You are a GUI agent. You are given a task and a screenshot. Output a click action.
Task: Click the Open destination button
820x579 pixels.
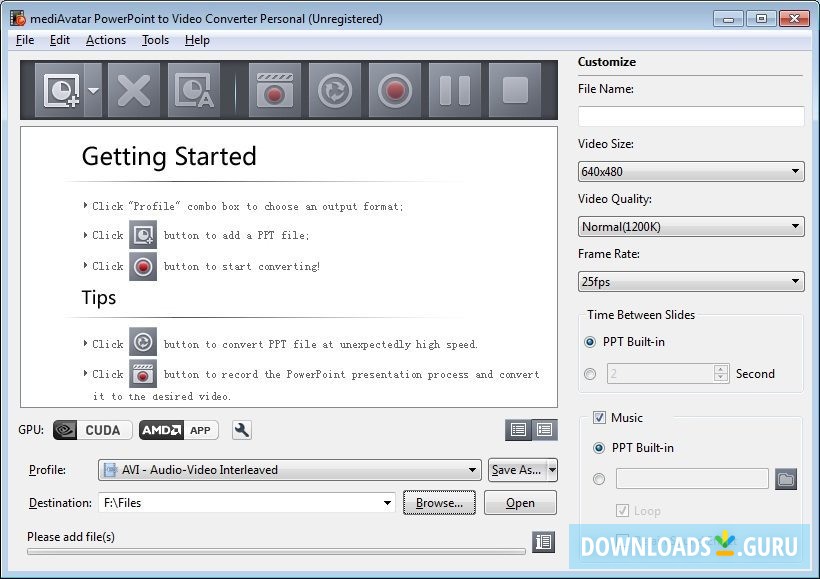[520, 503]
